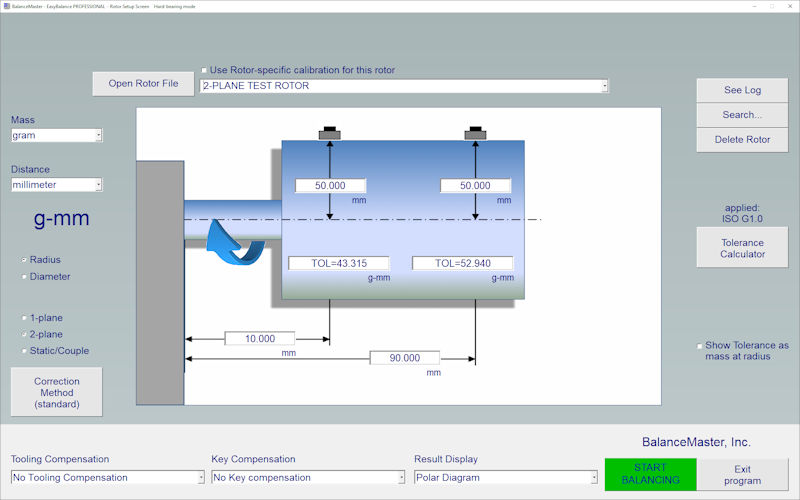
Task: Click the green START BALANCING button
Action: click(x=651, y=474)
